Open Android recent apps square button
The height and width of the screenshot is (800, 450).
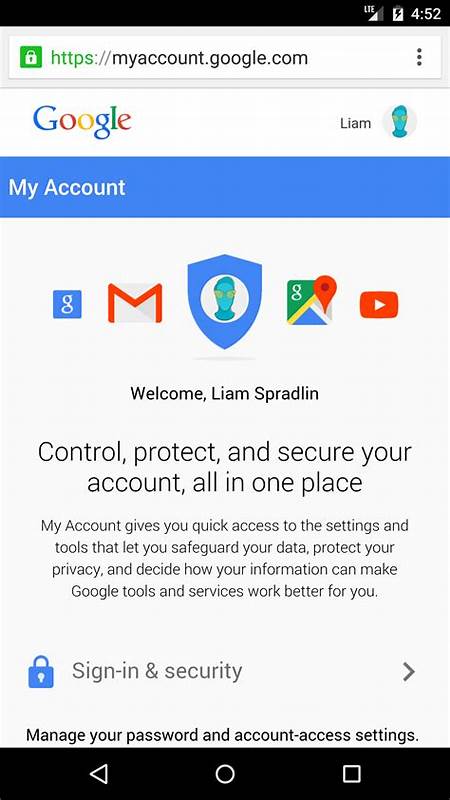351,774
